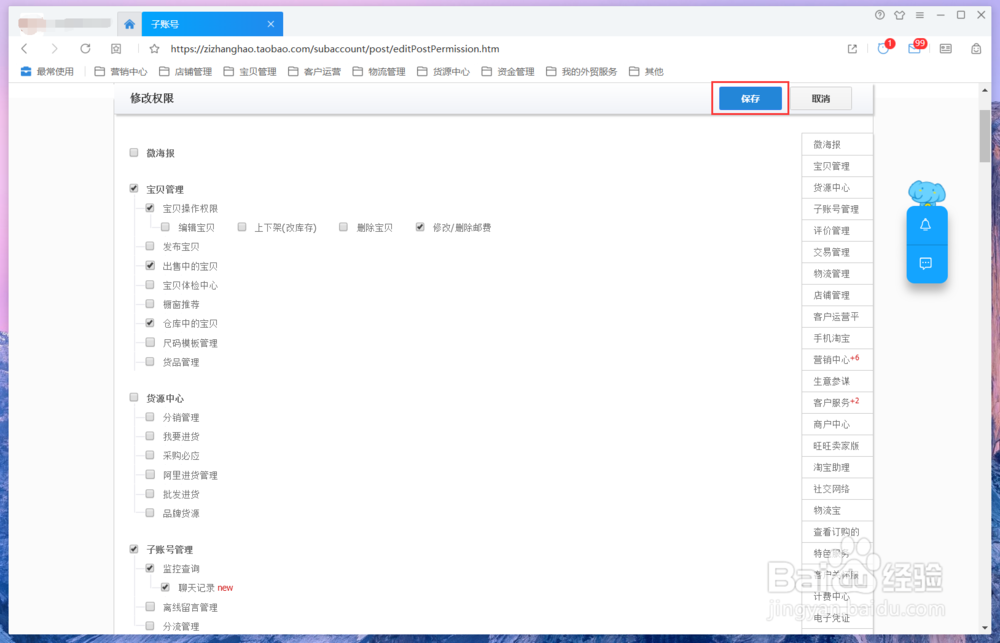Open the browser hamburger menu icon

click(920, 15)
